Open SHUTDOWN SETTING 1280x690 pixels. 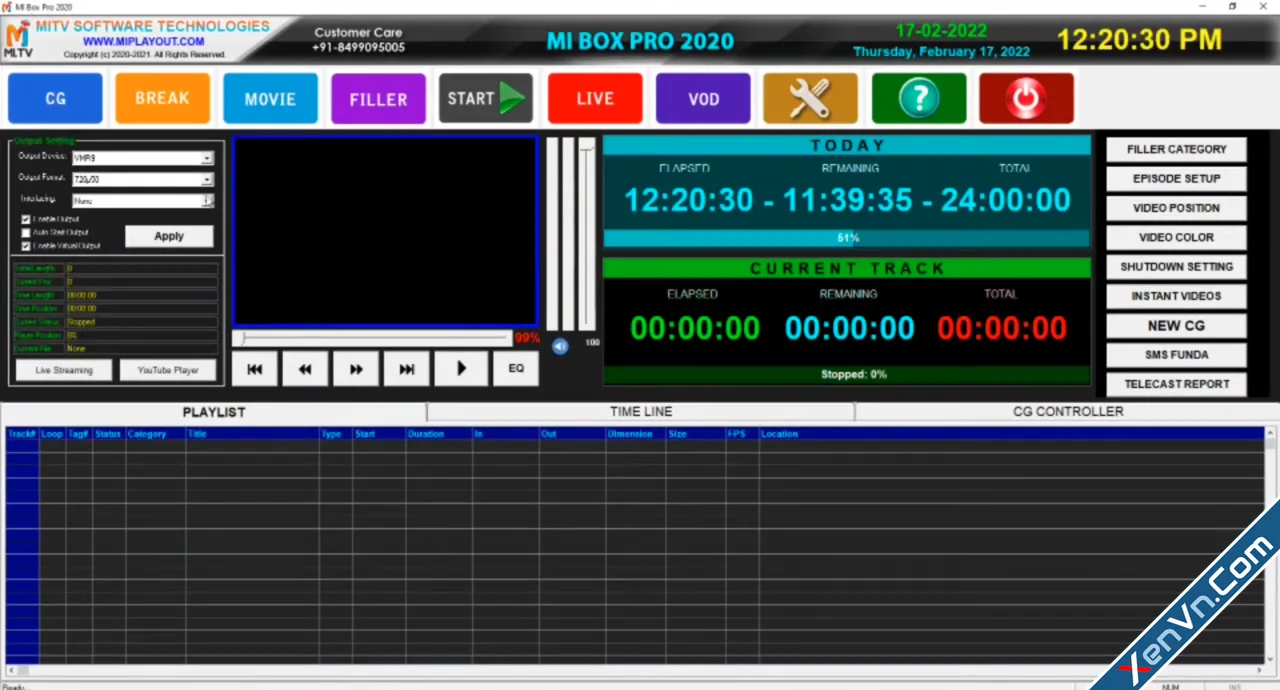1176,267
